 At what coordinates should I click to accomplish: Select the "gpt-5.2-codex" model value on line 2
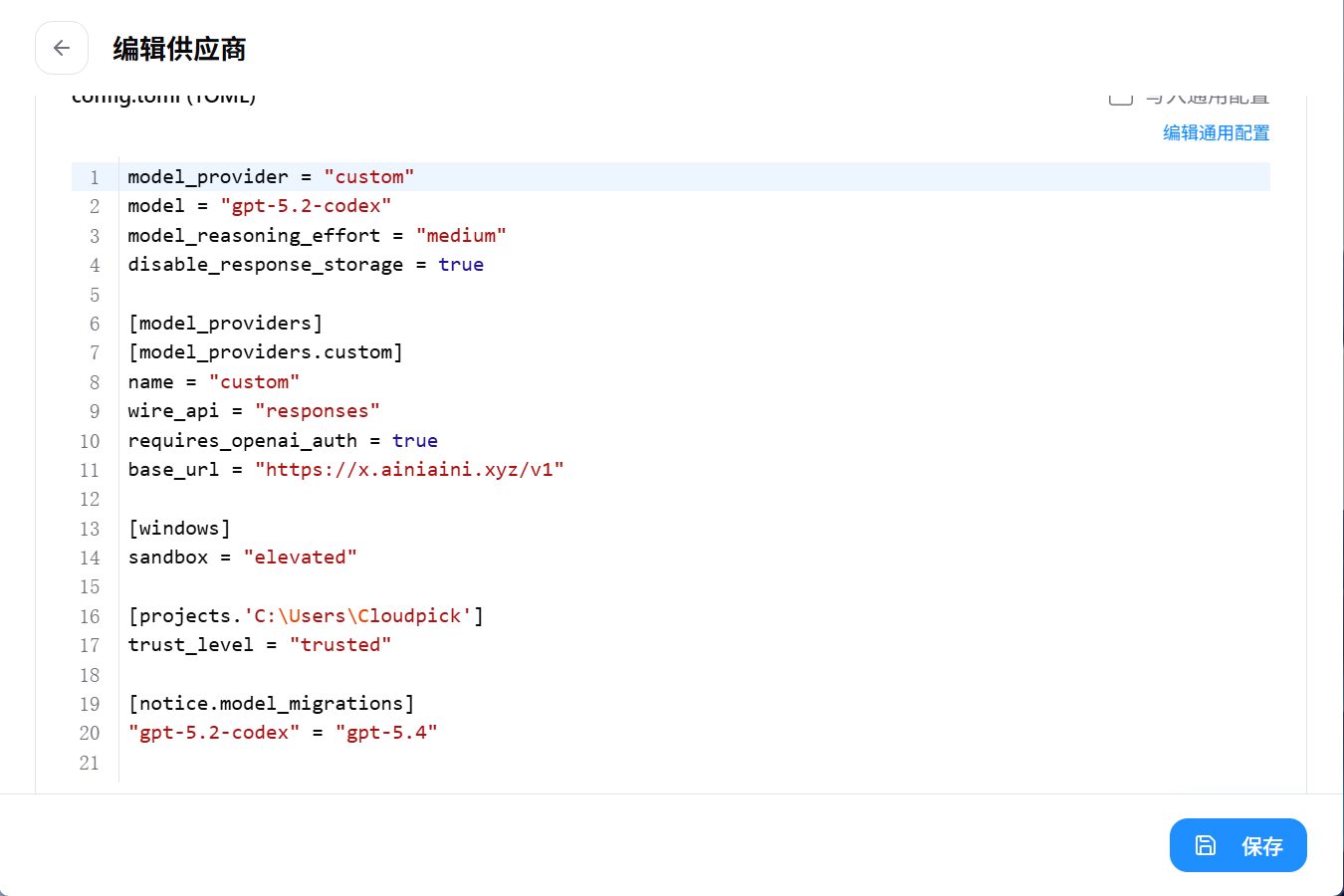(306, 206)
